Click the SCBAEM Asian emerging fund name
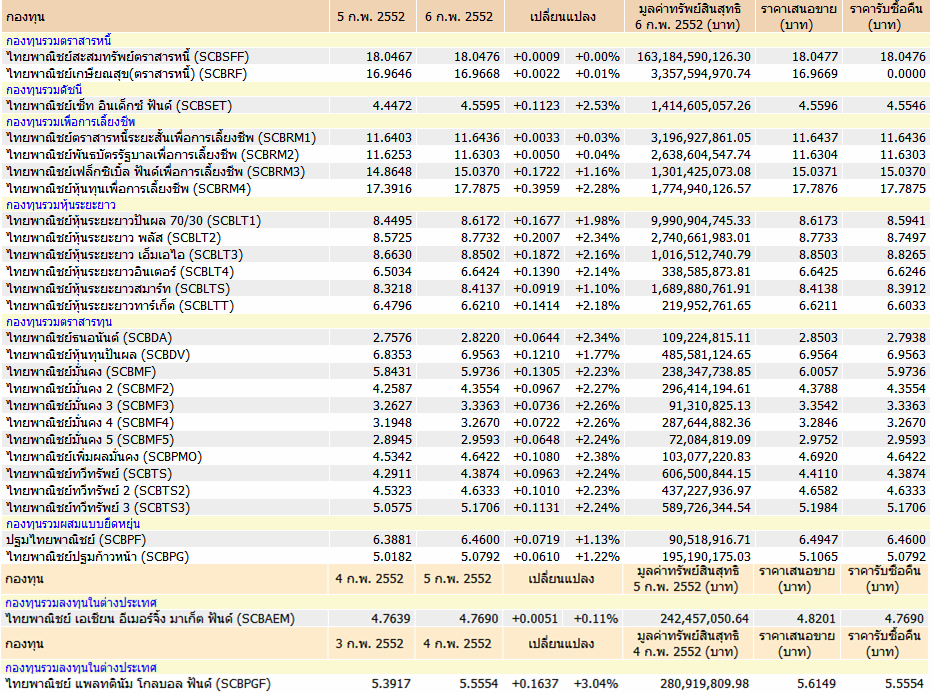This screenshot has height=693, width=934. click(x=150, y=619)
